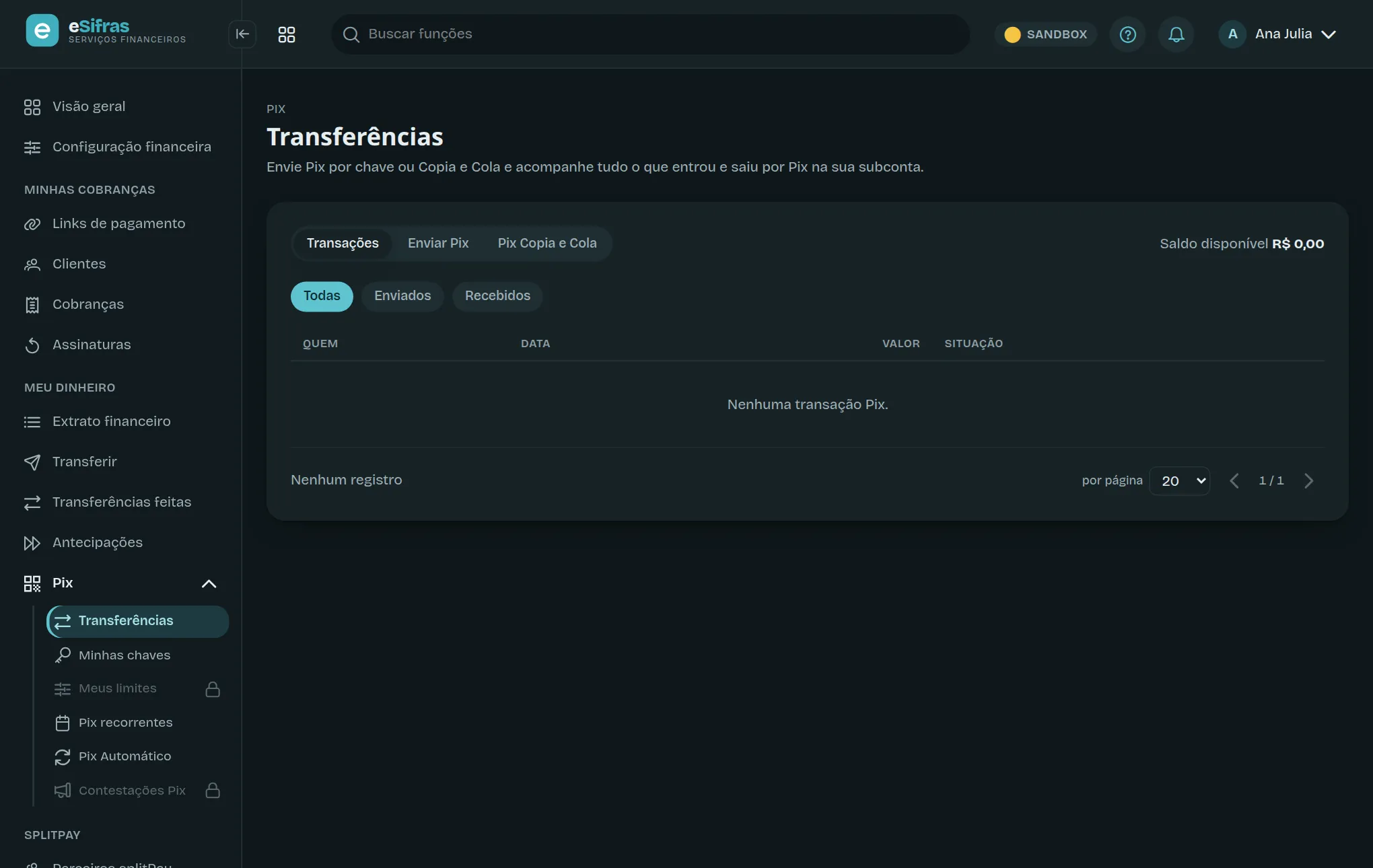Open the Cobranças page
1373x868 pixels.
coord(120,305)
